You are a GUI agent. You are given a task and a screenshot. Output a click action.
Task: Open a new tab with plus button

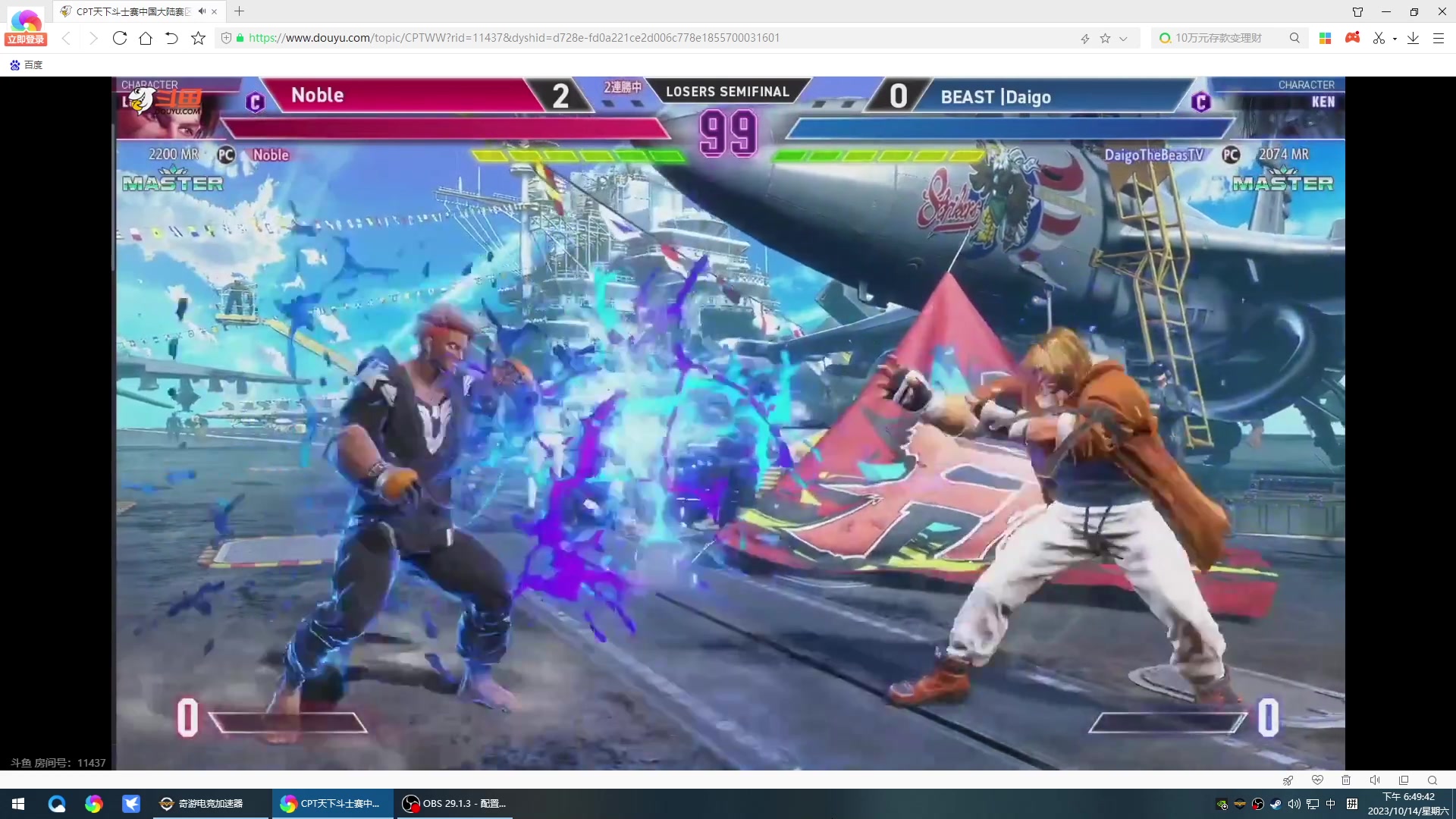(239, 11)
